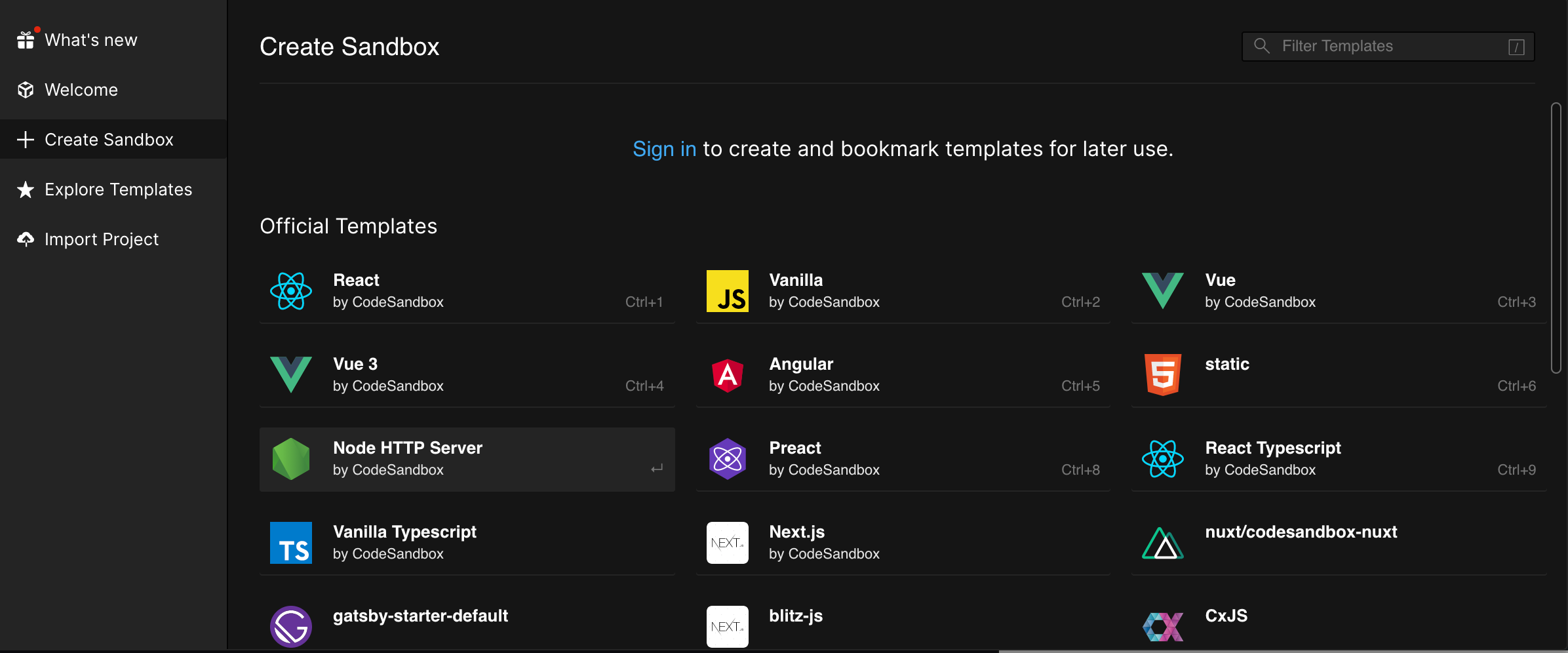Select the TS icon for Vanilla Typescript
This screenshot has width=1568, height=653.
coord(290,542)
